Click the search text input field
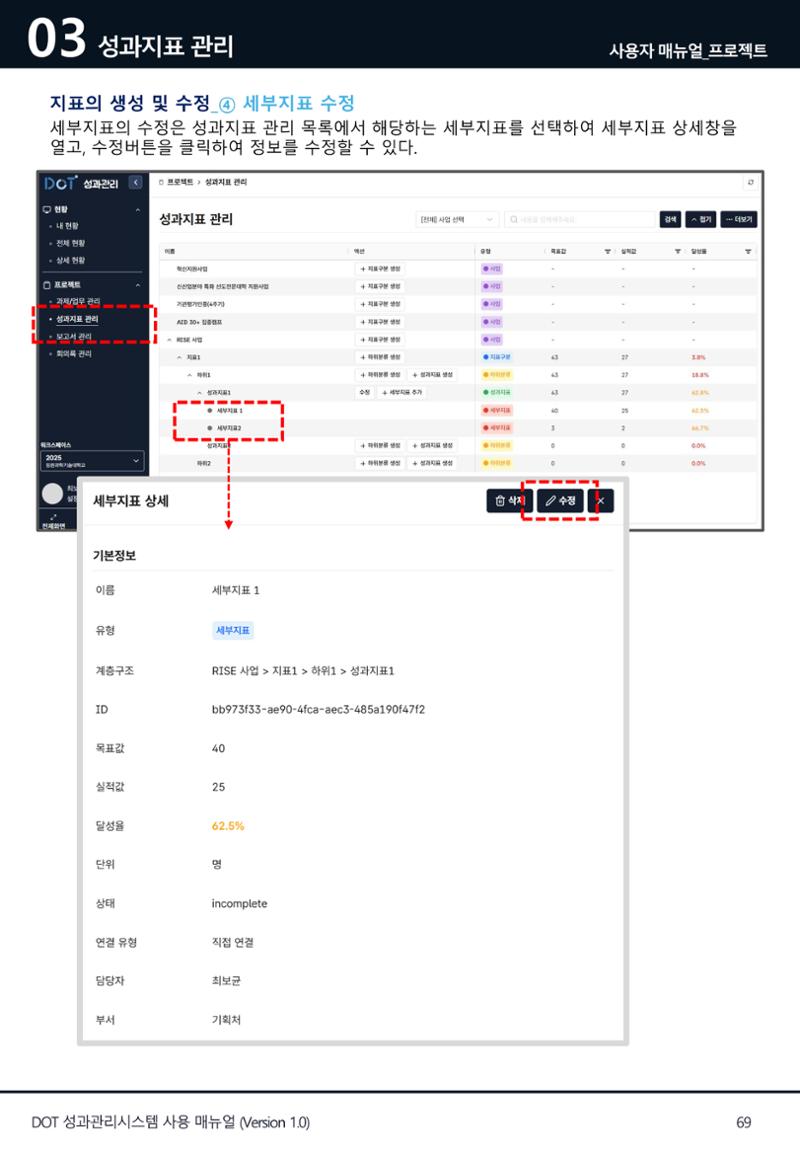800x1155 pixels. point(580,220)
